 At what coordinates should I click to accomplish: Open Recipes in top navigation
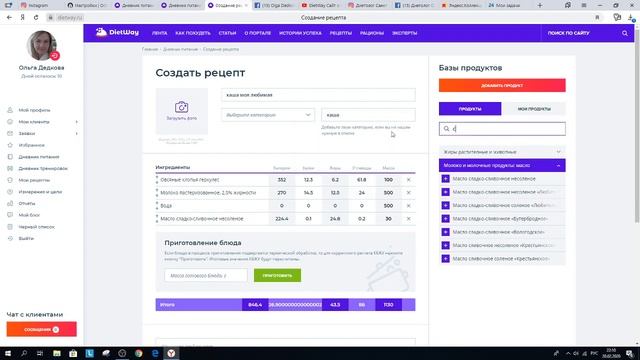click(x=340, y=33)
